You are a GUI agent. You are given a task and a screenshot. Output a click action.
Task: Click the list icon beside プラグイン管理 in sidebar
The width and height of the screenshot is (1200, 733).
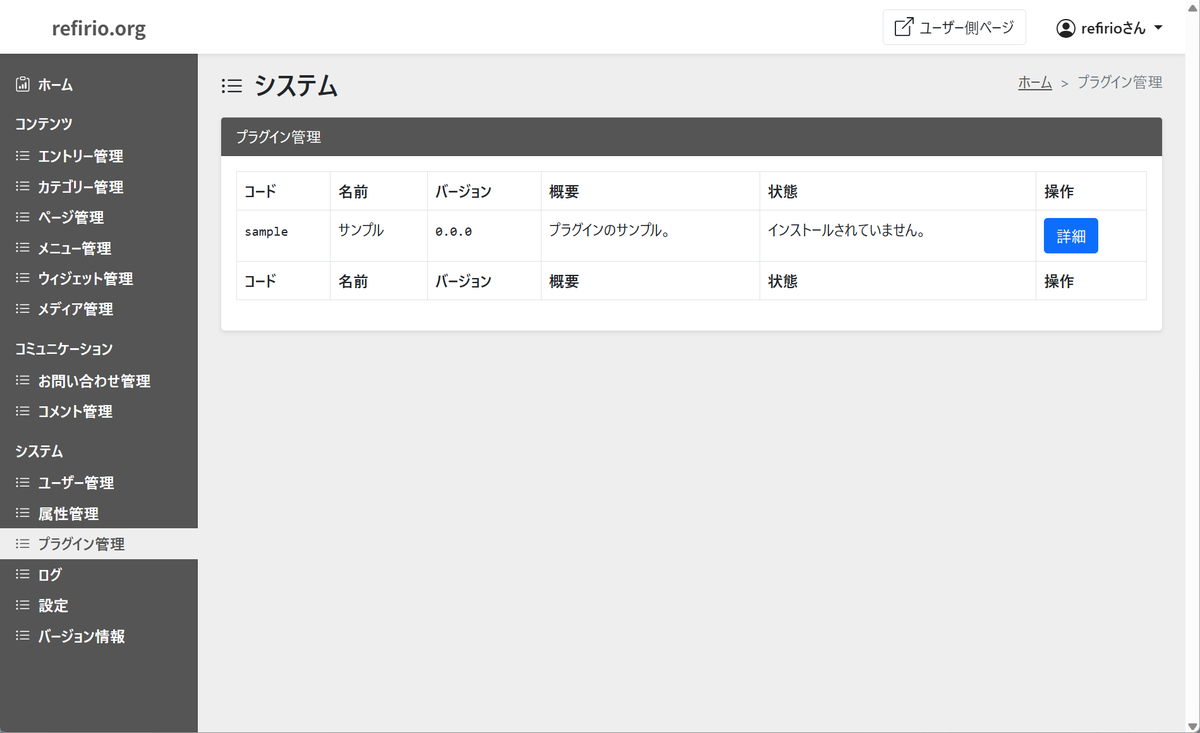tap(23, 544)
